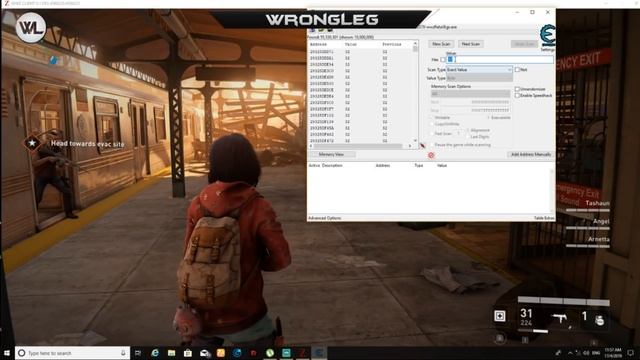The height and width of the screenshot is (360, 640).
Task: Toggle the CopyOnWrite checkbox
Action: point(431,124)
